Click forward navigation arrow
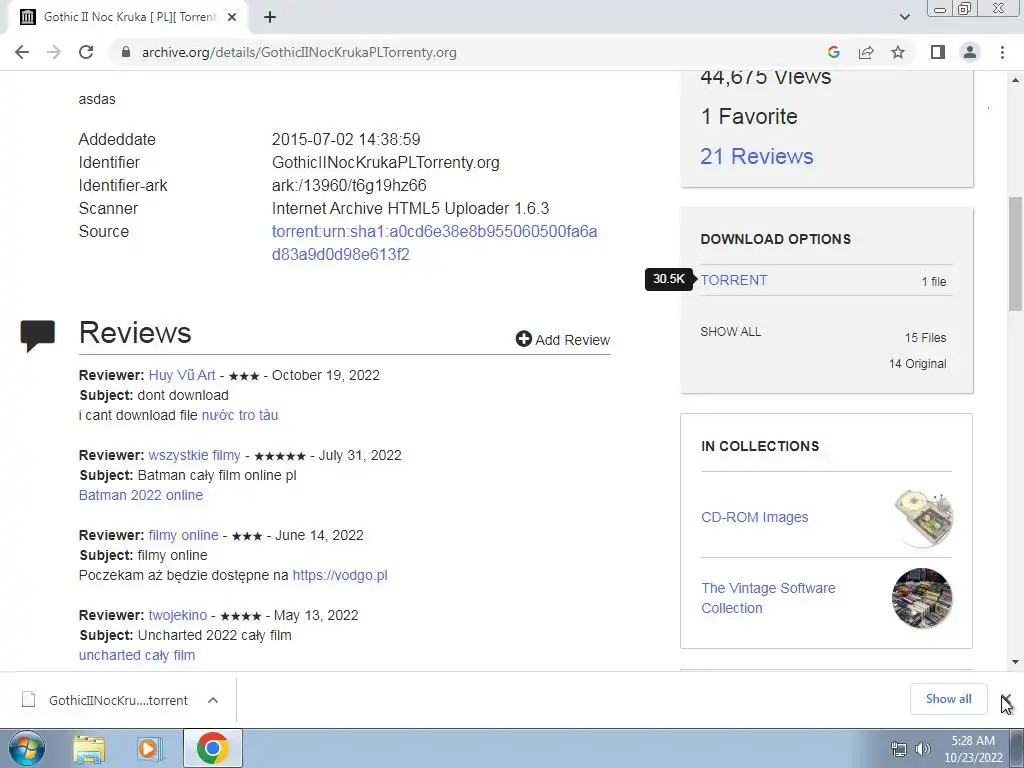The width and height of the screenshot is (1024, 768). click(x=54, y=52)
